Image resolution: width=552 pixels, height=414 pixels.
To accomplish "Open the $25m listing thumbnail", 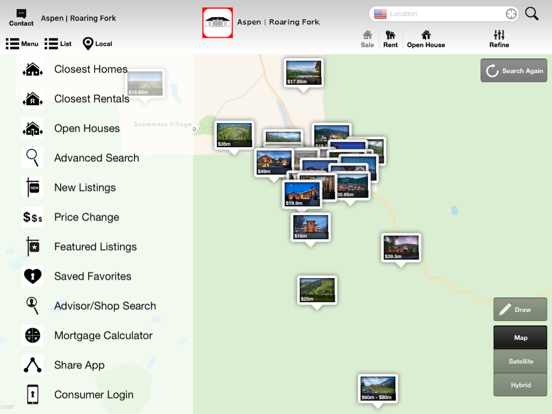I will click(317, 290).
